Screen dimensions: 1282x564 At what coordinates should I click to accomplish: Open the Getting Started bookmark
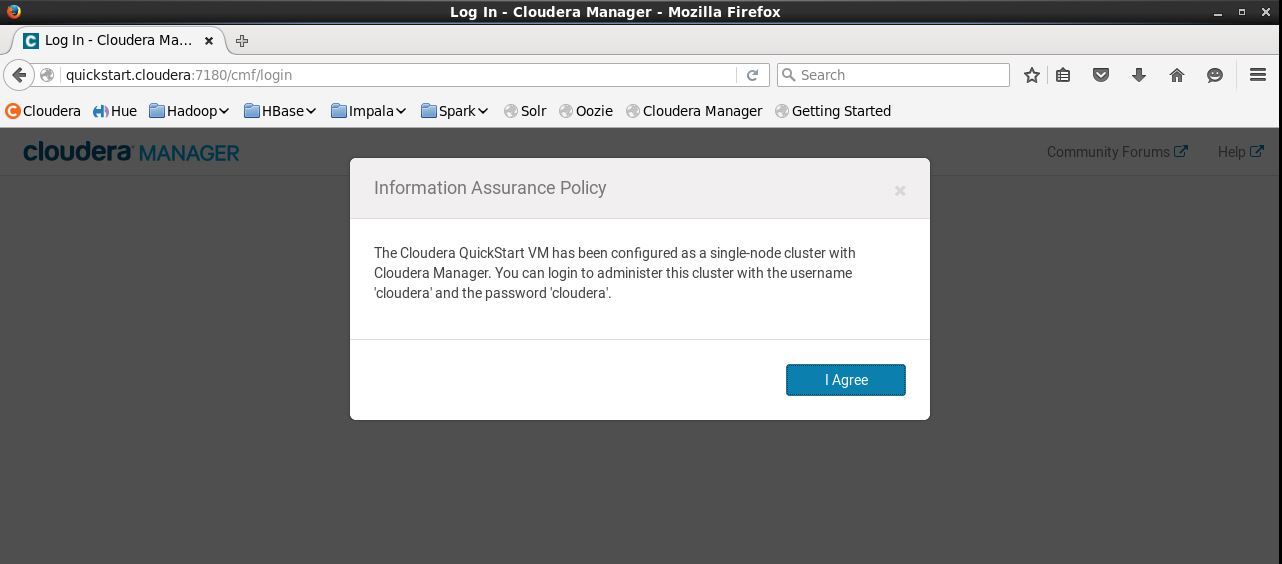tap(833, 111)
